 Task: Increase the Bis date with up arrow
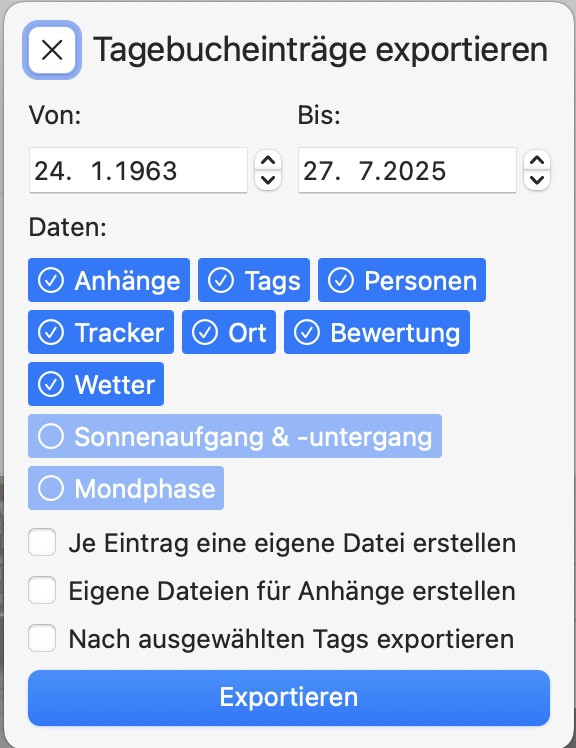tap(537, 161)
